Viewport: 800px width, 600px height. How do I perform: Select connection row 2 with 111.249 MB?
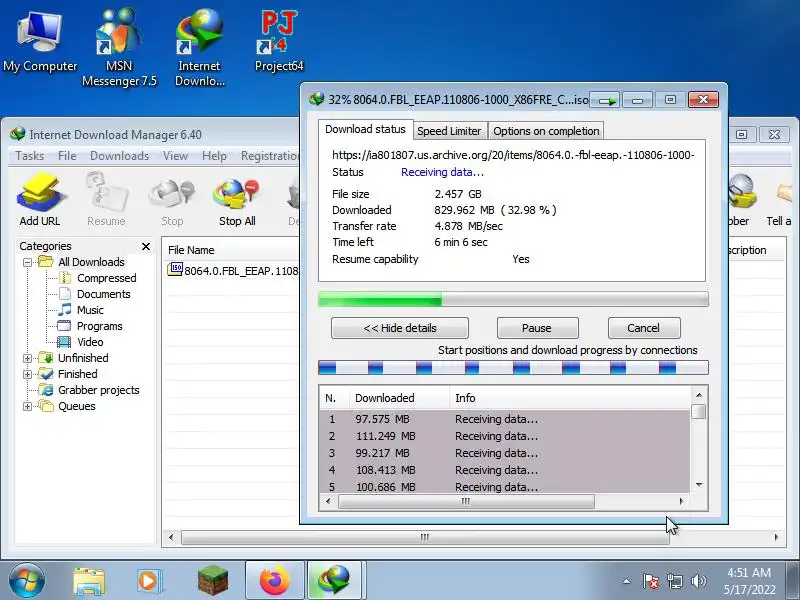click(505, 436)
